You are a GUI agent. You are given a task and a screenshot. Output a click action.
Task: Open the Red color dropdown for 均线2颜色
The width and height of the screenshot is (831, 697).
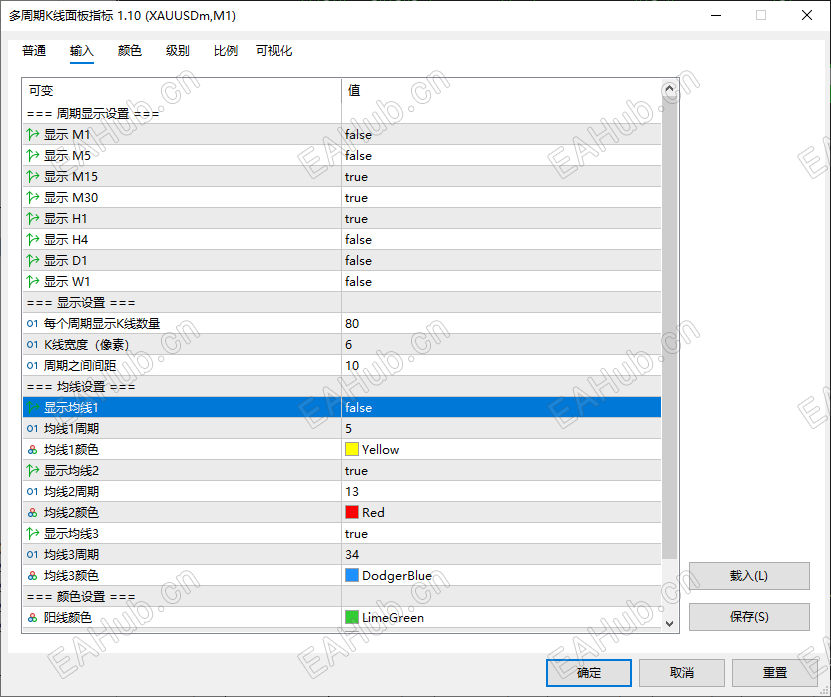[501, 513]
